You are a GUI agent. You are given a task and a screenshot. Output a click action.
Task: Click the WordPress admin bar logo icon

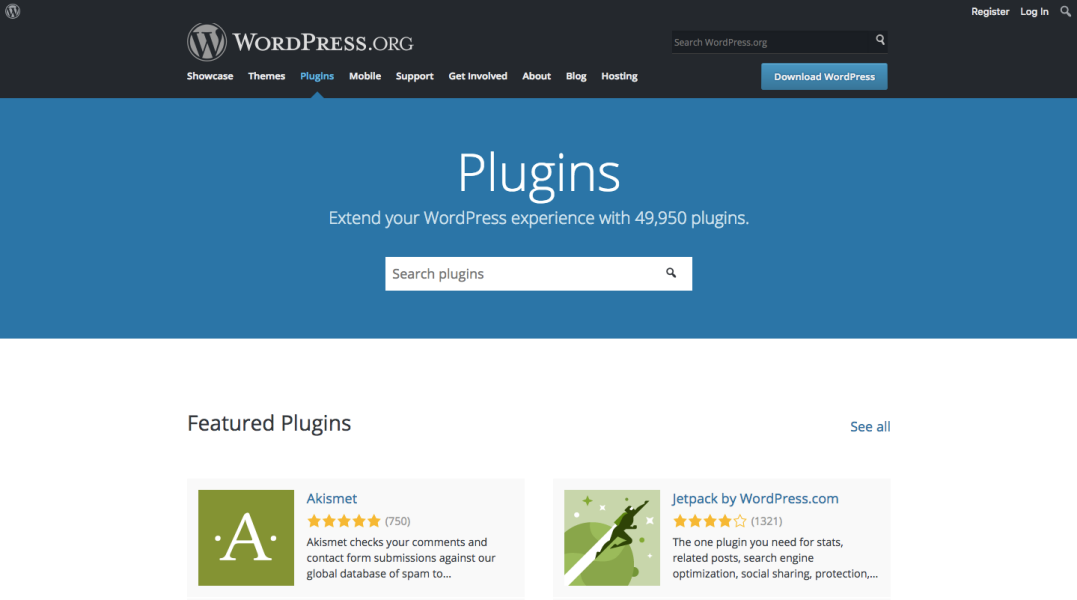coord(12,12)
